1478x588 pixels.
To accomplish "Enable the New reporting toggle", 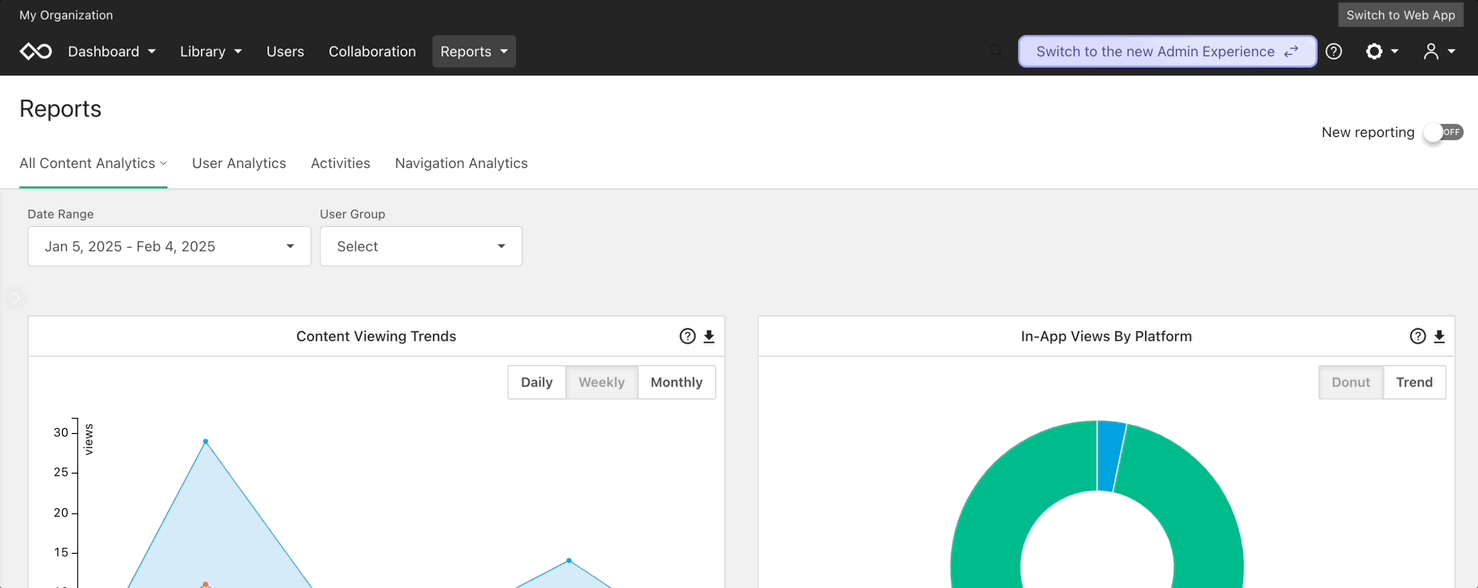I will tap(1443, 132).
